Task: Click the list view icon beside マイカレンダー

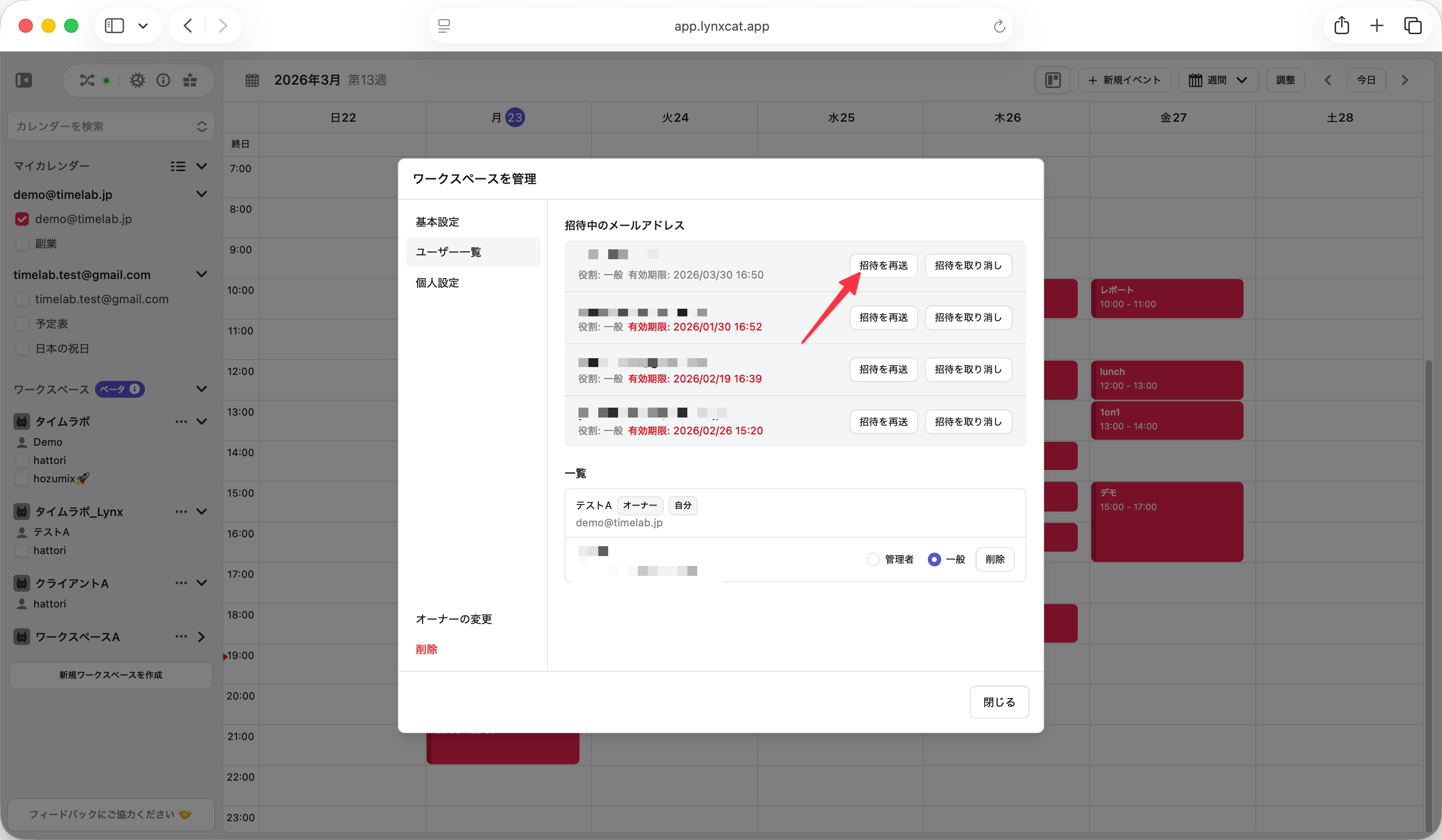Action: (x=178, y=166)
